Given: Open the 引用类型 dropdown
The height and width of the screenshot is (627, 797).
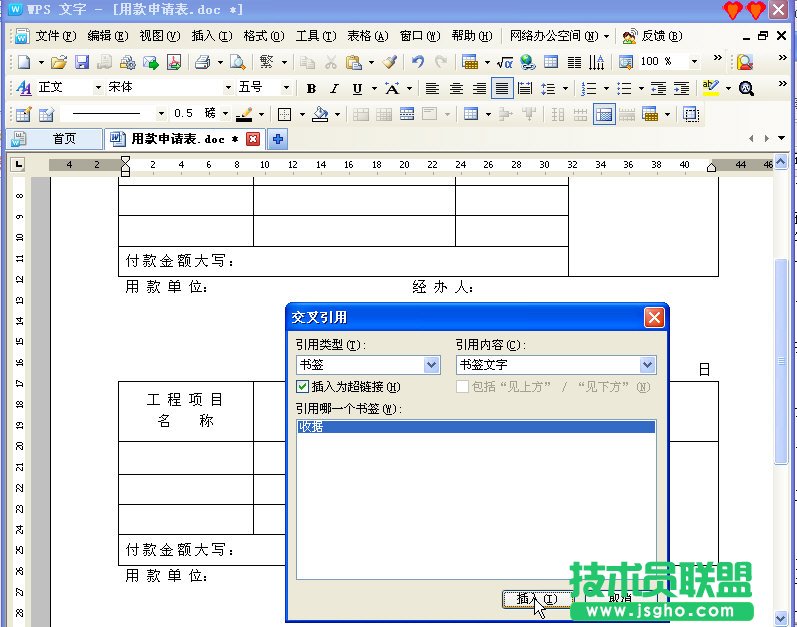Looking at the screenshot, I should tap(432, 365).
